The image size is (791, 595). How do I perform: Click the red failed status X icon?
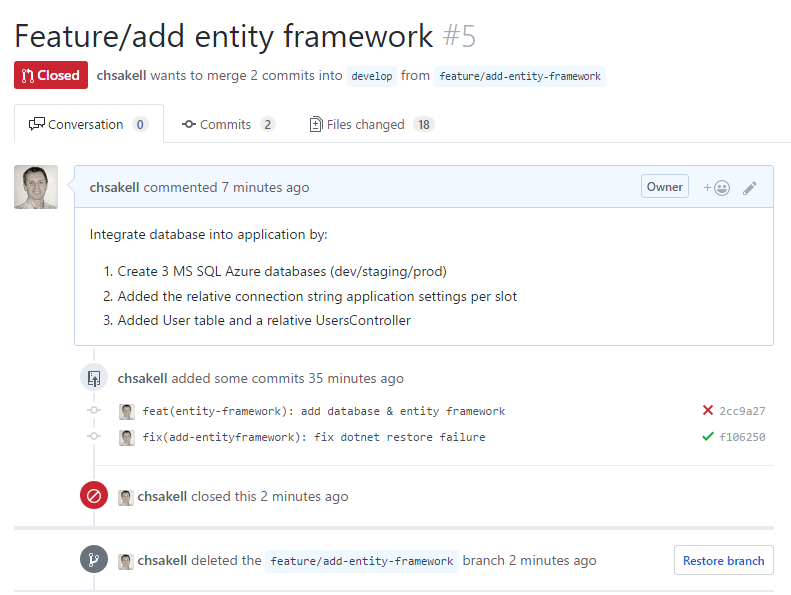click(x=708, y=411)
